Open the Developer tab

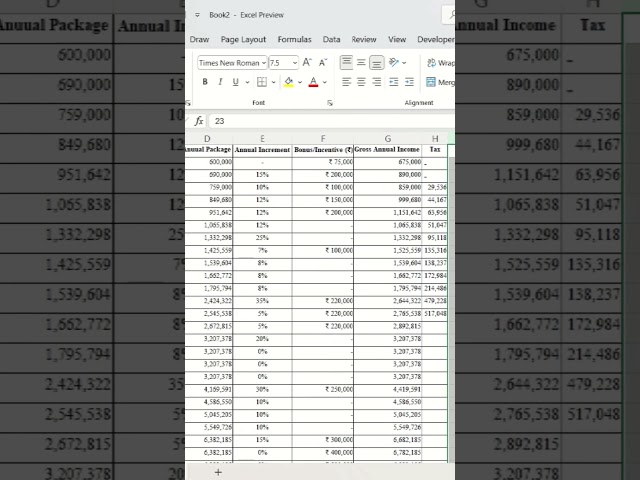tap(436, 40)
